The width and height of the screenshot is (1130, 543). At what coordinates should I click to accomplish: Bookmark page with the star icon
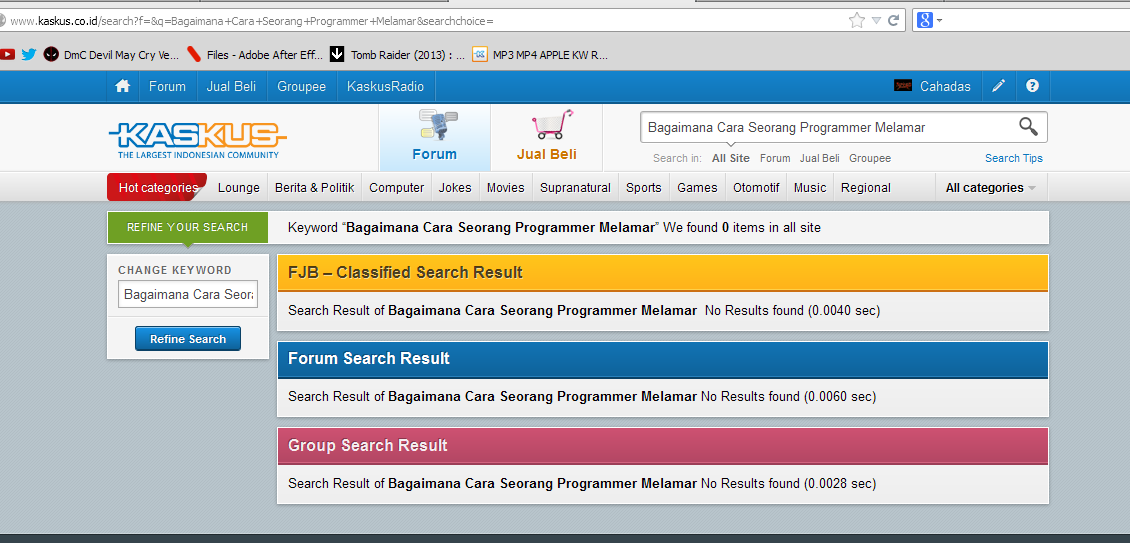[856, 20]
